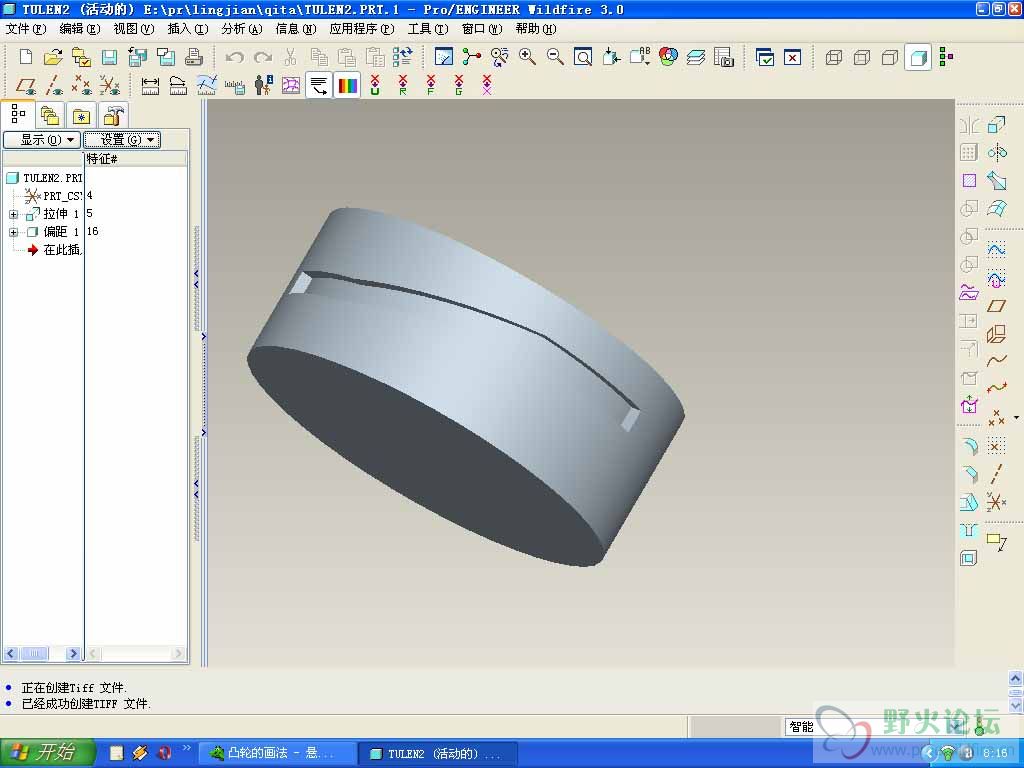Screen dimensions: 1024x768
Task: Select the Zoom Out magnifier
Action: coord(555,57)
